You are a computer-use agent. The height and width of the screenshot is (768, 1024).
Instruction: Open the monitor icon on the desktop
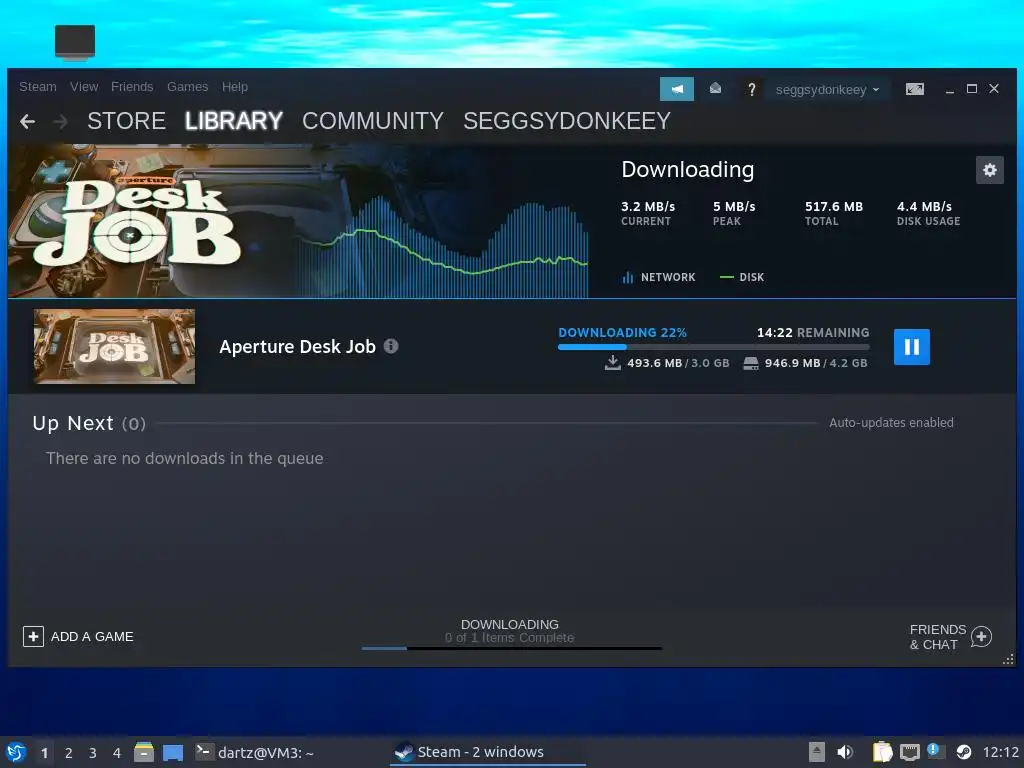pos(75,42)
